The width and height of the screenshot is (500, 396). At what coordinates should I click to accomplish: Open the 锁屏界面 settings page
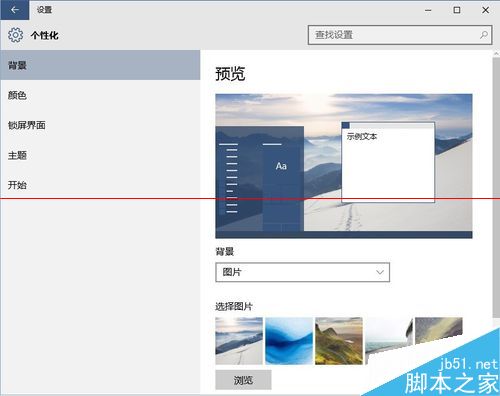tap(100, 125)
